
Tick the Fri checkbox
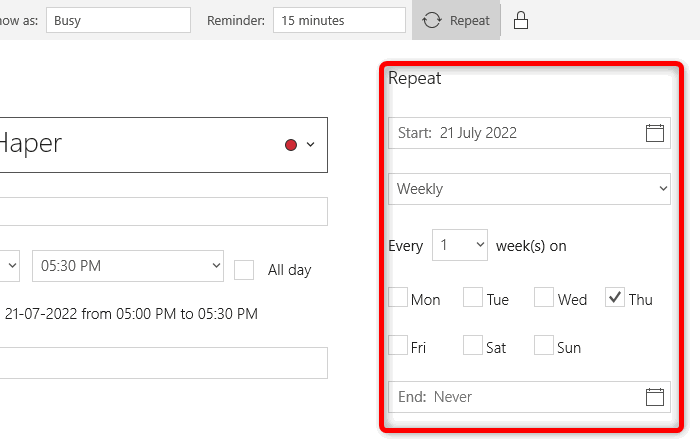(x=398, y=345)
